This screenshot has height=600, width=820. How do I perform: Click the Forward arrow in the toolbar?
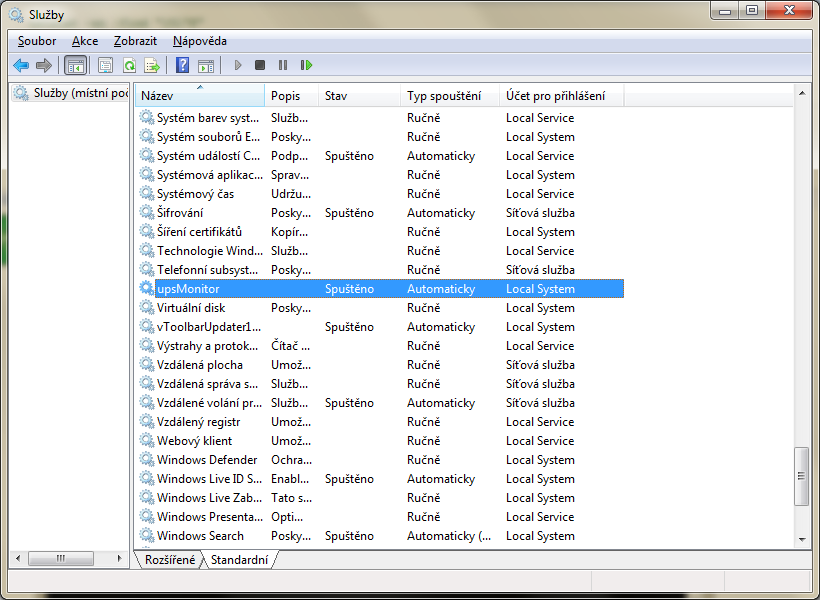[43, 65]
